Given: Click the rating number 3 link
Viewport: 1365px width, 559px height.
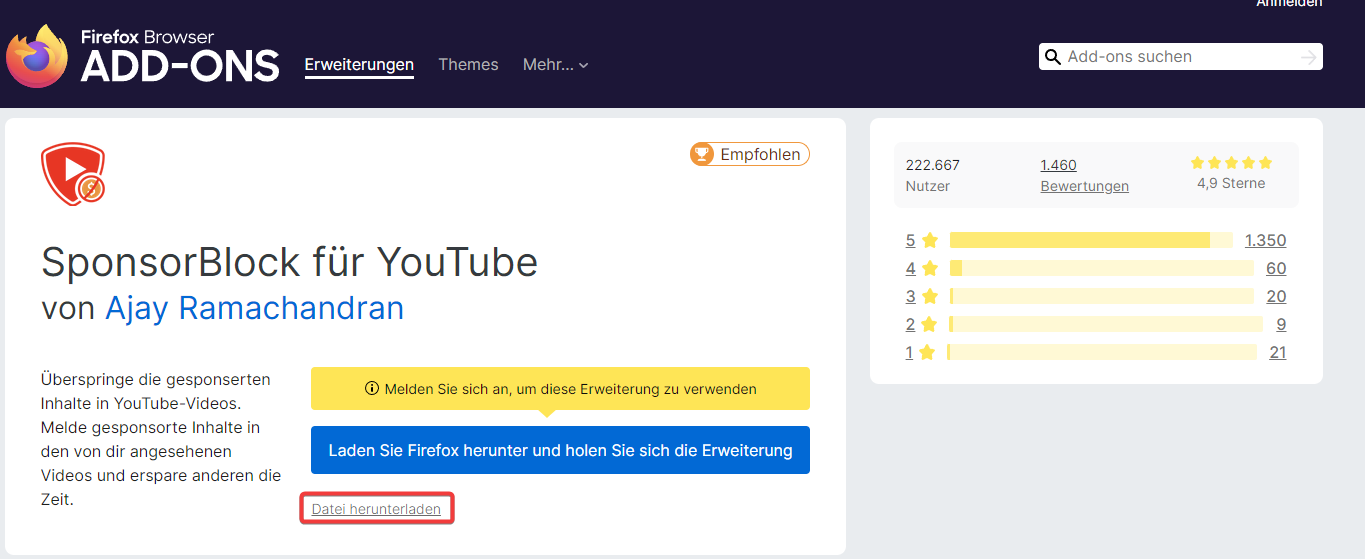Looking at the screenshot, I should [910, 296].
